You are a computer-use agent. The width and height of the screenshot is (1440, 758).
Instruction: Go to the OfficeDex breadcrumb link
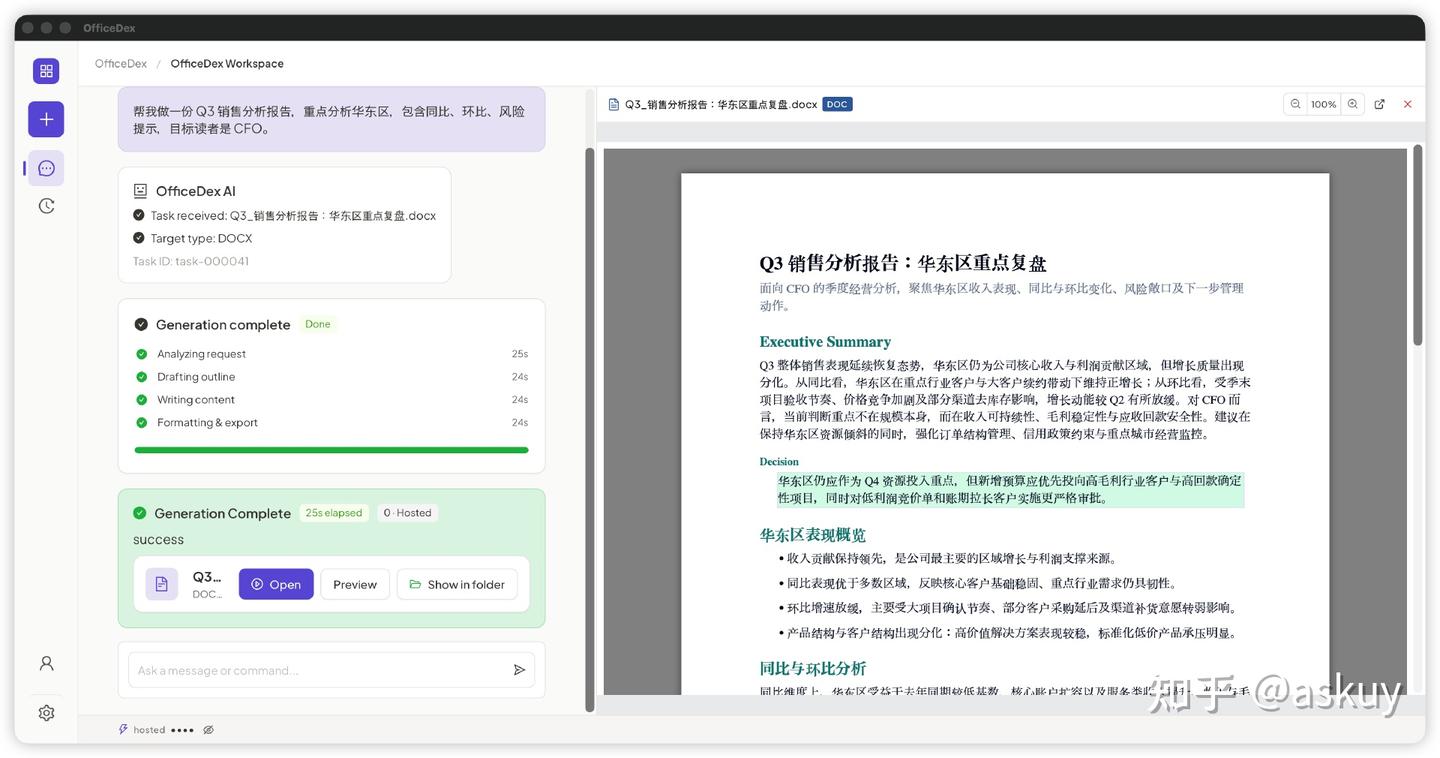pos(121,63)
